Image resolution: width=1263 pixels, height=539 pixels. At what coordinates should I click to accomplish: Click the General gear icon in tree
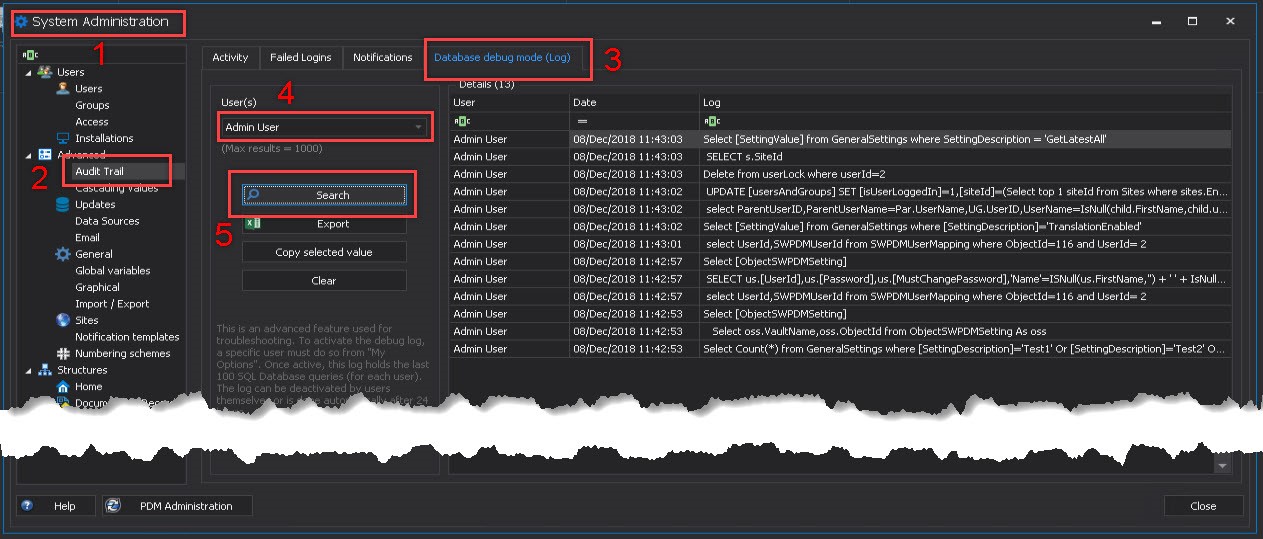coord(63,254)
